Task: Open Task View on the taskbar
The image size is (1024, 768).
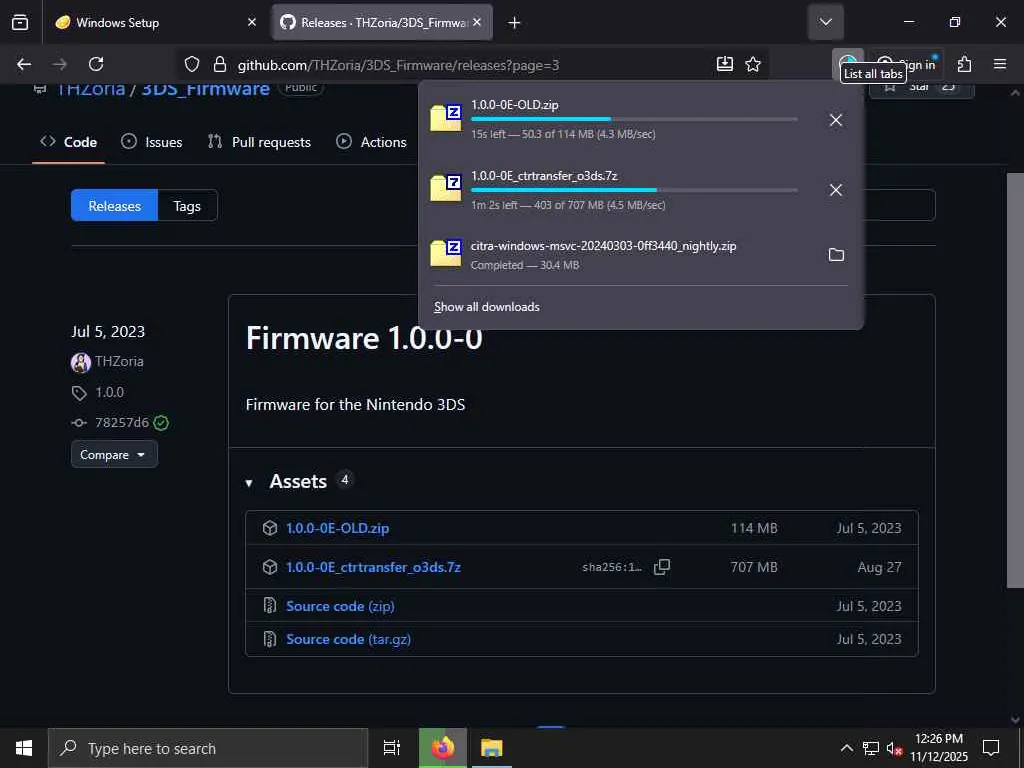Action: click(391, 748)
